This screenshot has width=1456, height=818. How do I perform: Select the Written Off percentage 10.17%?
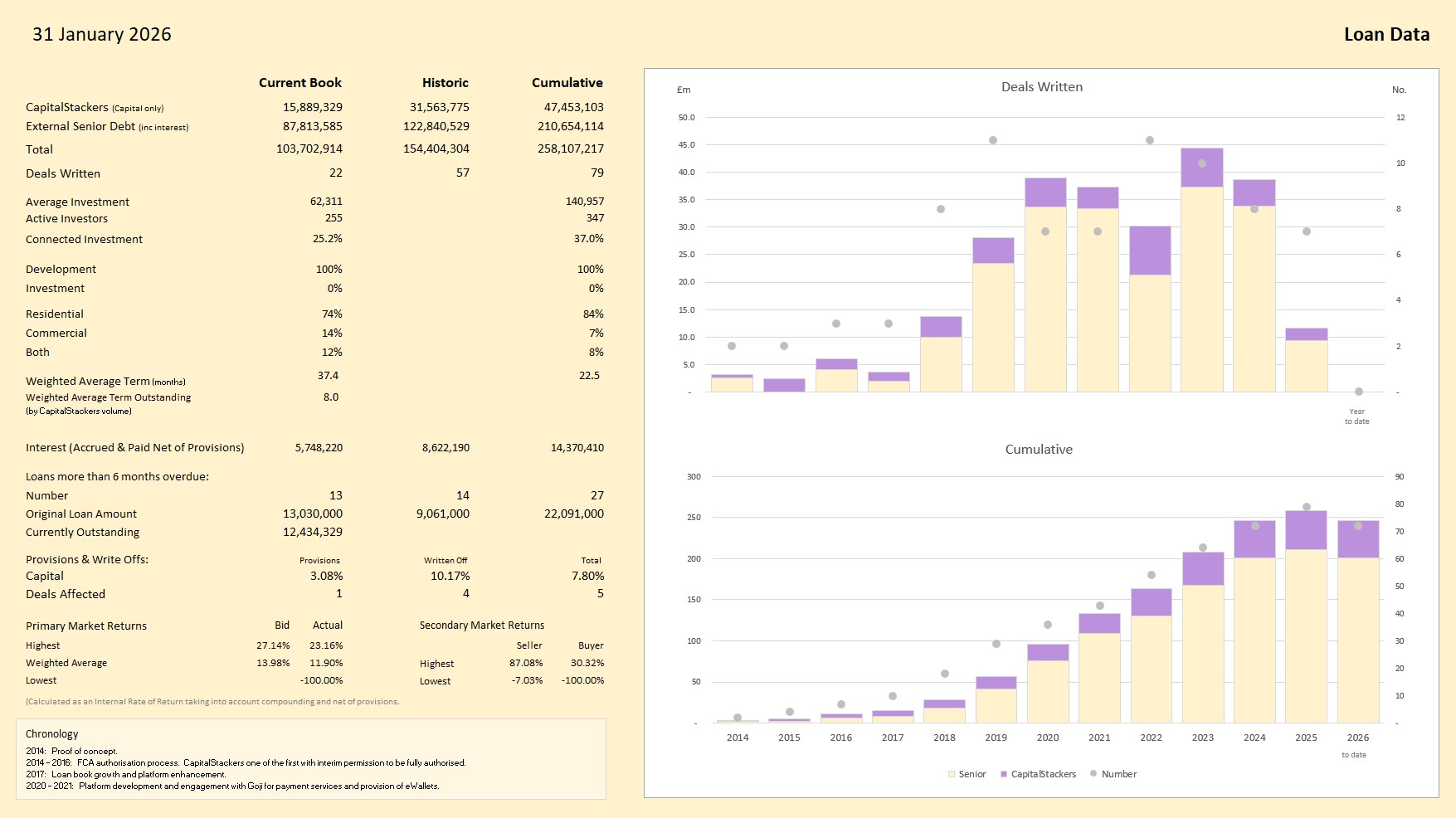pyautogui.click(x=450, y=577)
